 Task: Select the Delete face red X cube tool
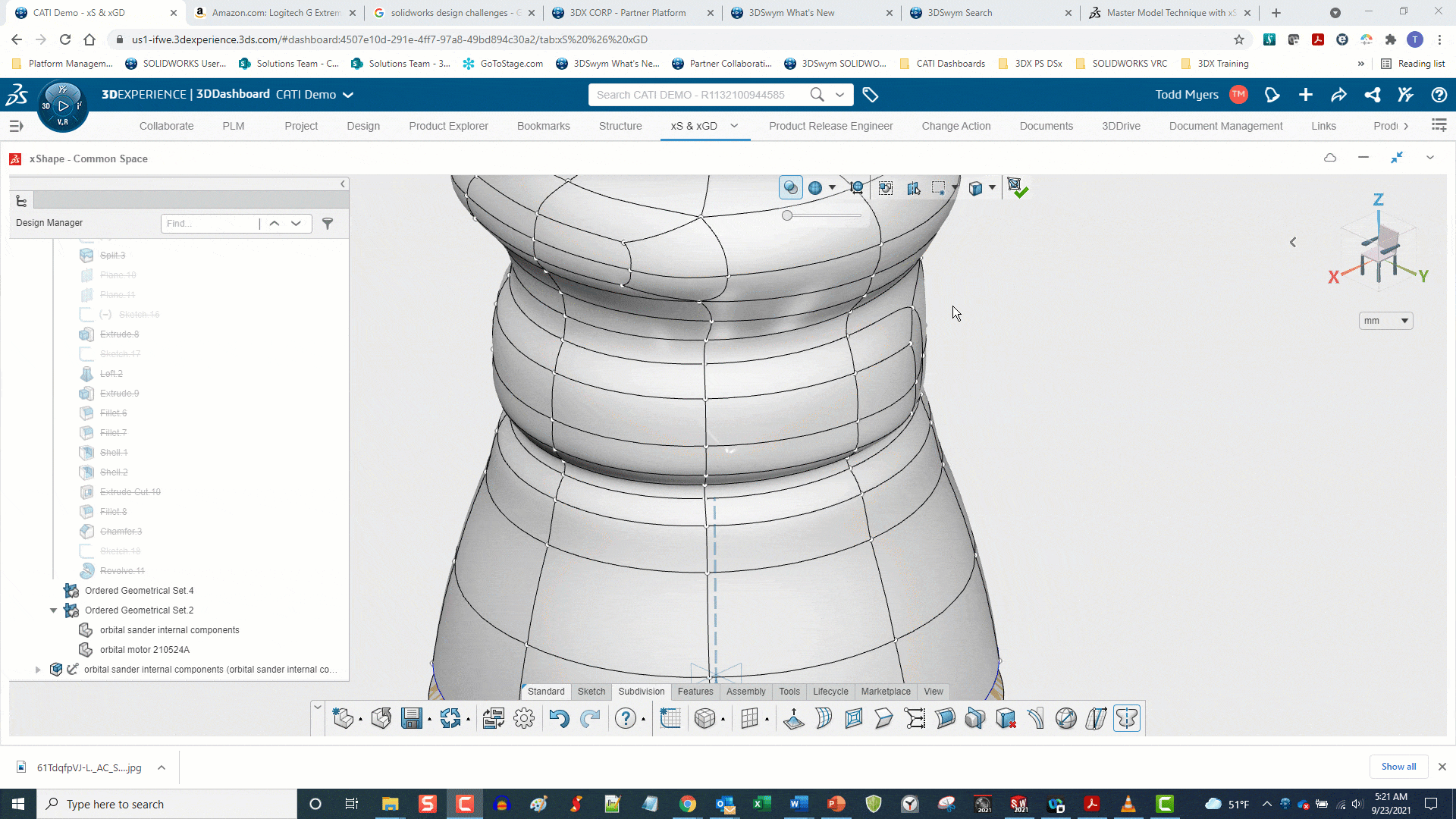tap(1006, 718)
